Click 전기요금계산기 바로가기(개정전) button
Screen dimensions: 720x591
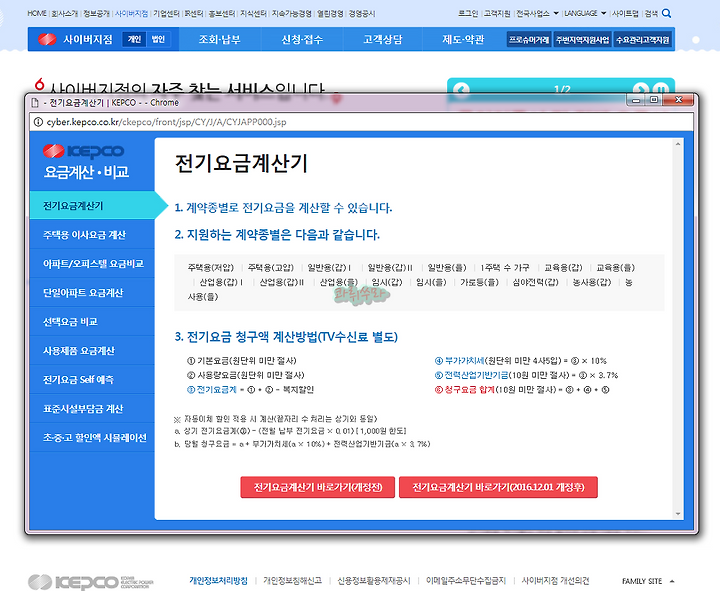[x=318, y=487]
